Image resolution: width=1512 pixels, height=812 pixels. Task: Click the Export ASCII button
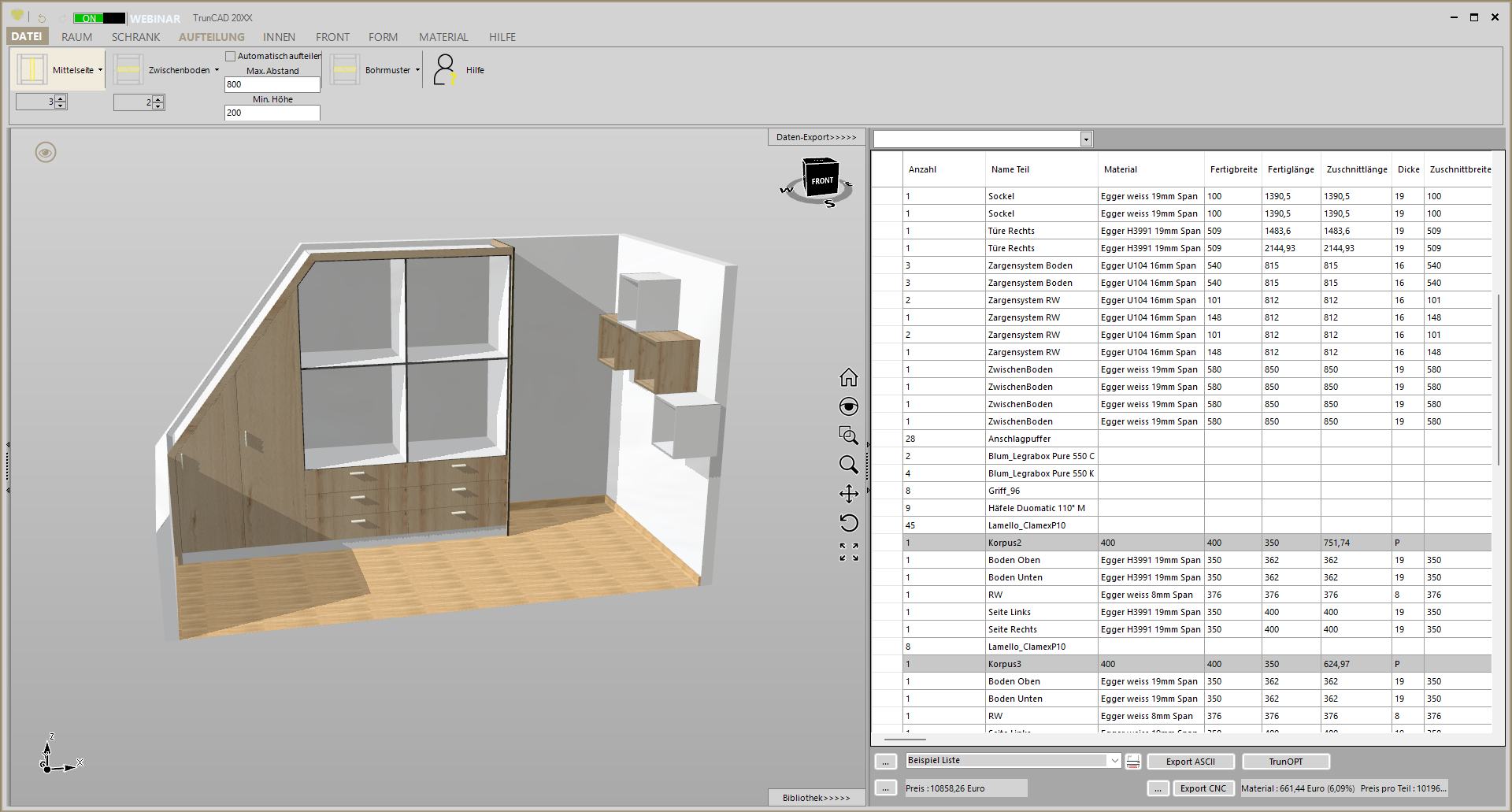[x=1190, y=762]
